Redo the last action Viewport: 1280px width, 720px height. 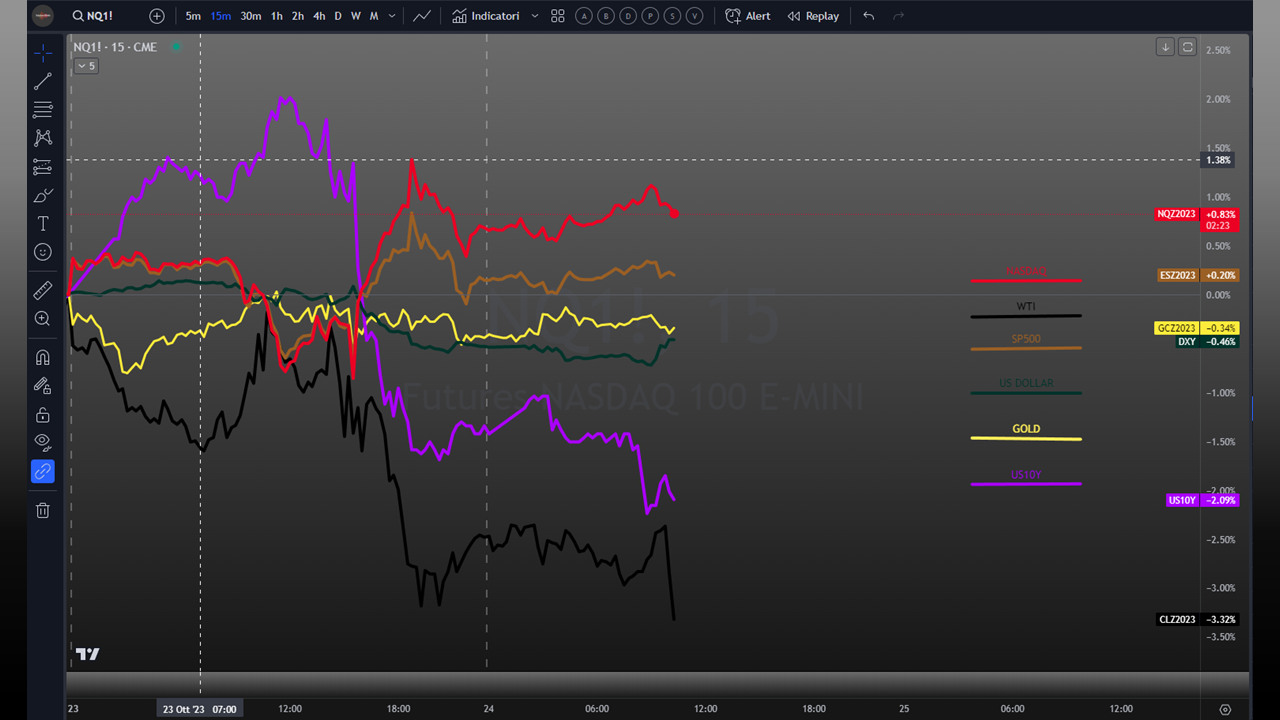coord(898,16)
